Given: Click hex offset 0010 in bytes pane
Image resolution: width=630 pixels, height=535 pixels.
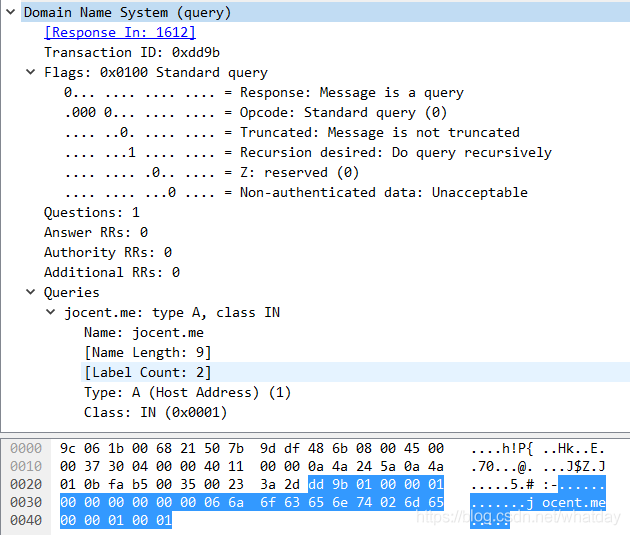Looking at the screenshot, I should 26,466.
